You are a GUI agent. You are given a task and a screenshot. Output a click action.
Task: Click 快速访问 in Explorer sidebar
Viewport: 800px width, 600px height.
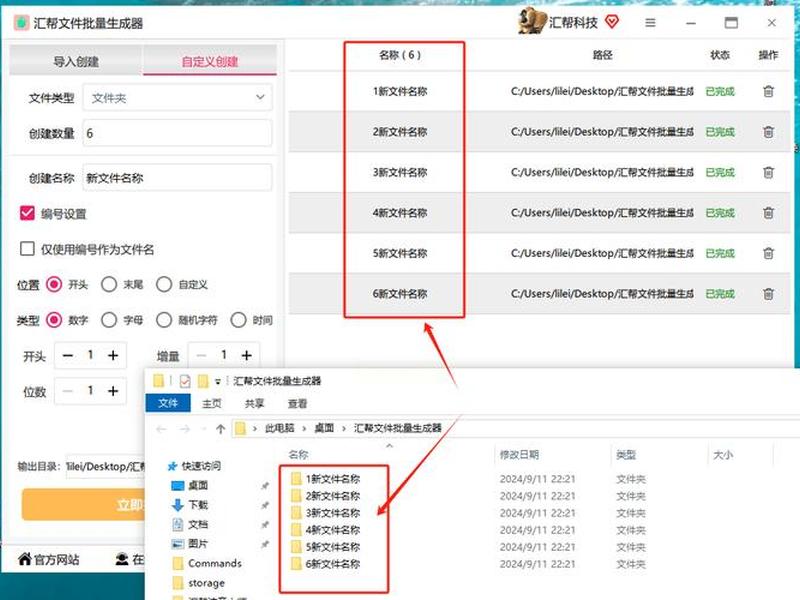[194, 466]
